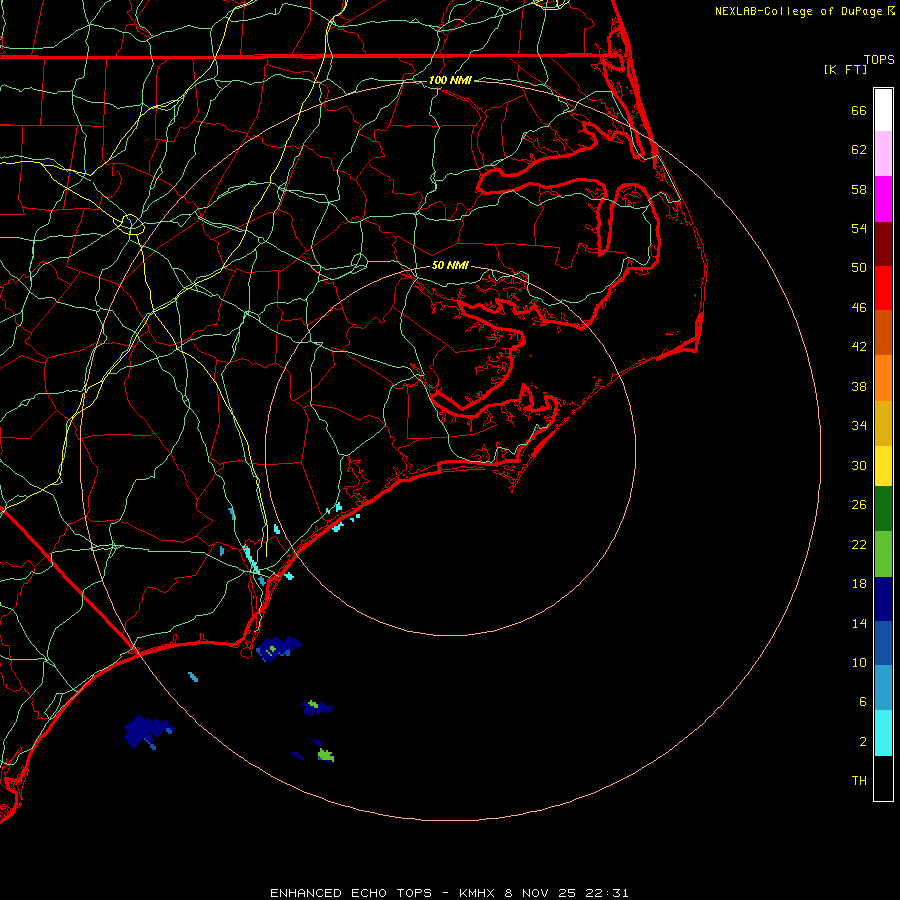Click the dark orange 42 kft swatch
Screen dimensions: 900x900
pos(883,332)
